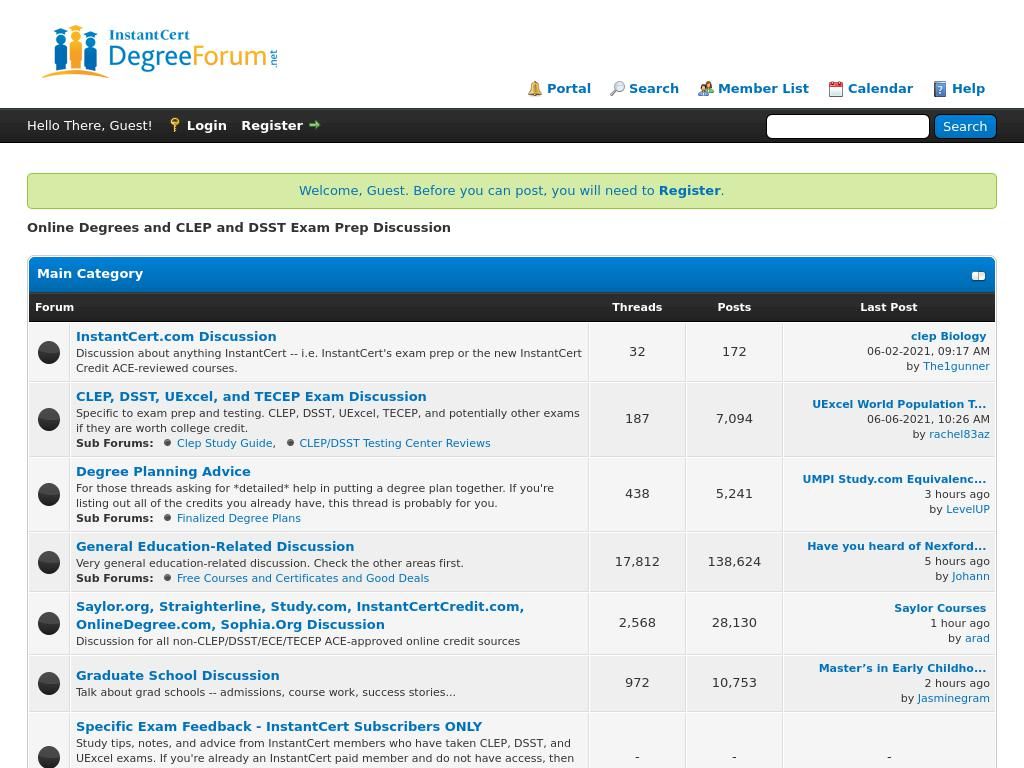Click the 'Main Category' header title
This screenshot has width=1024, height=768.
tap(90, 274)
